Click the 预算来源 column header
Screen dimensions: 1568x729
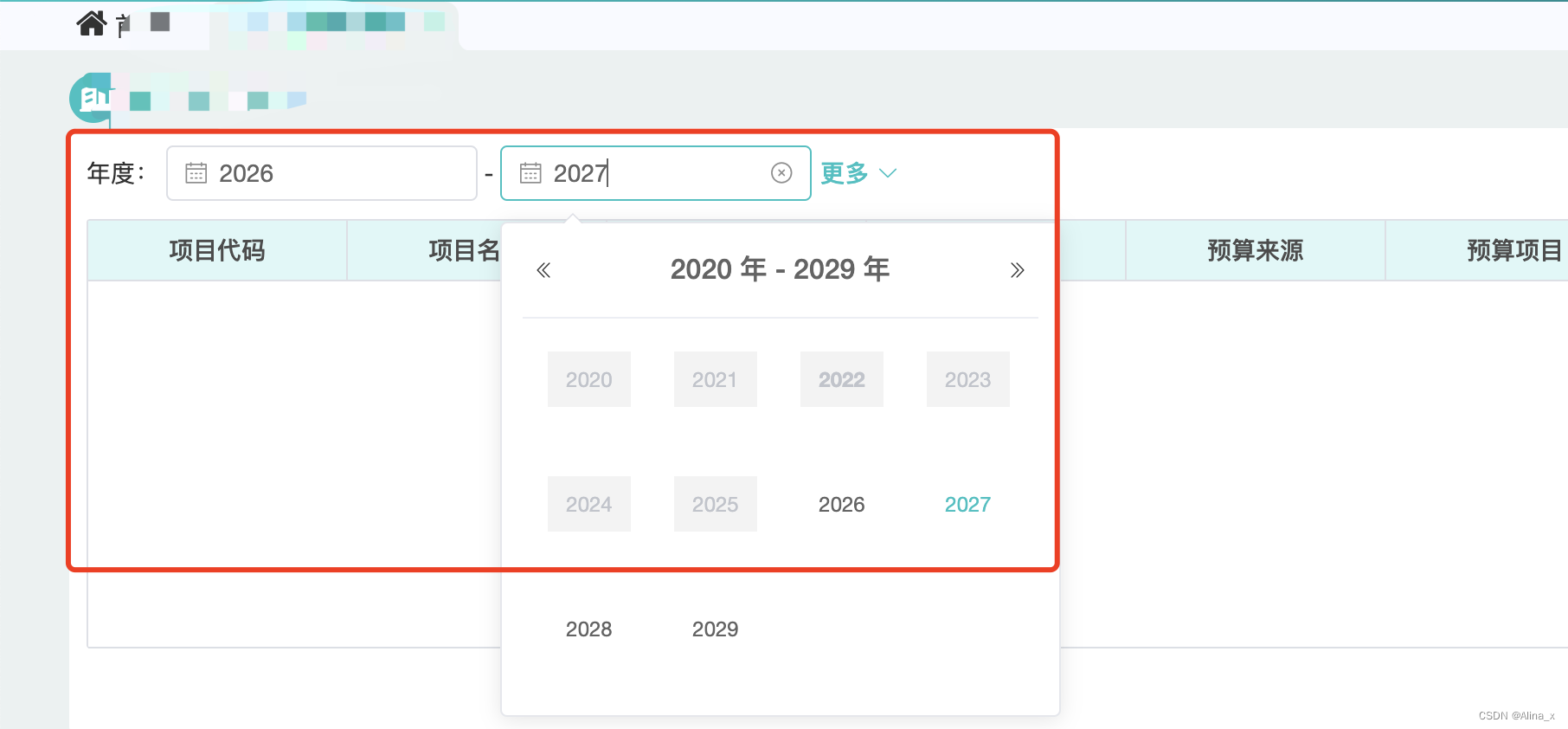coord(1256,250)
